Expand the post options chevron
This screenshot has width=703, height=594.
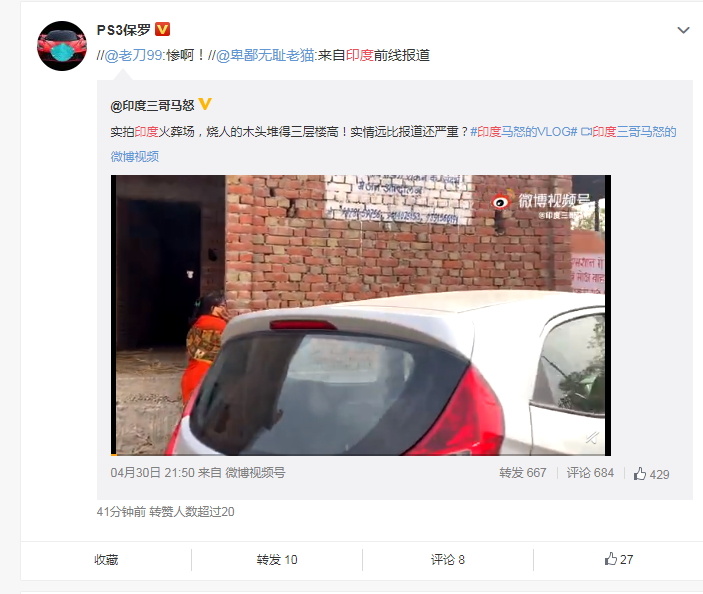click(x=683, y=30)
